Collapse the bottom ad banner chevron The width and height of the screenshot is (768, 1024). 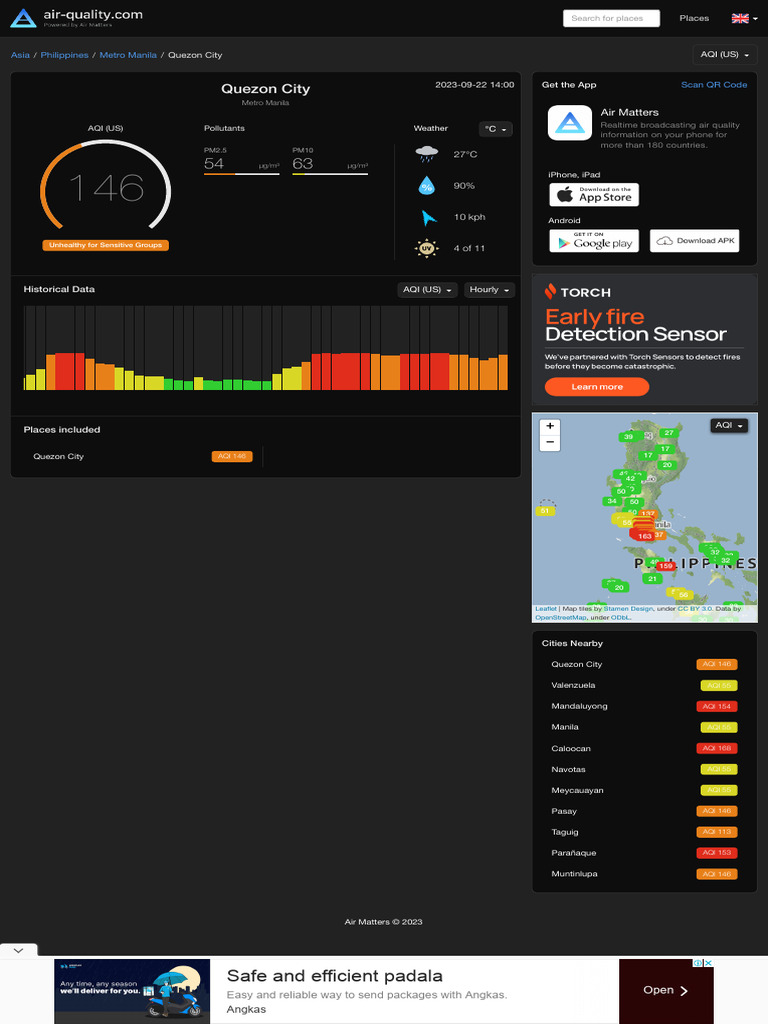[18, 951]
